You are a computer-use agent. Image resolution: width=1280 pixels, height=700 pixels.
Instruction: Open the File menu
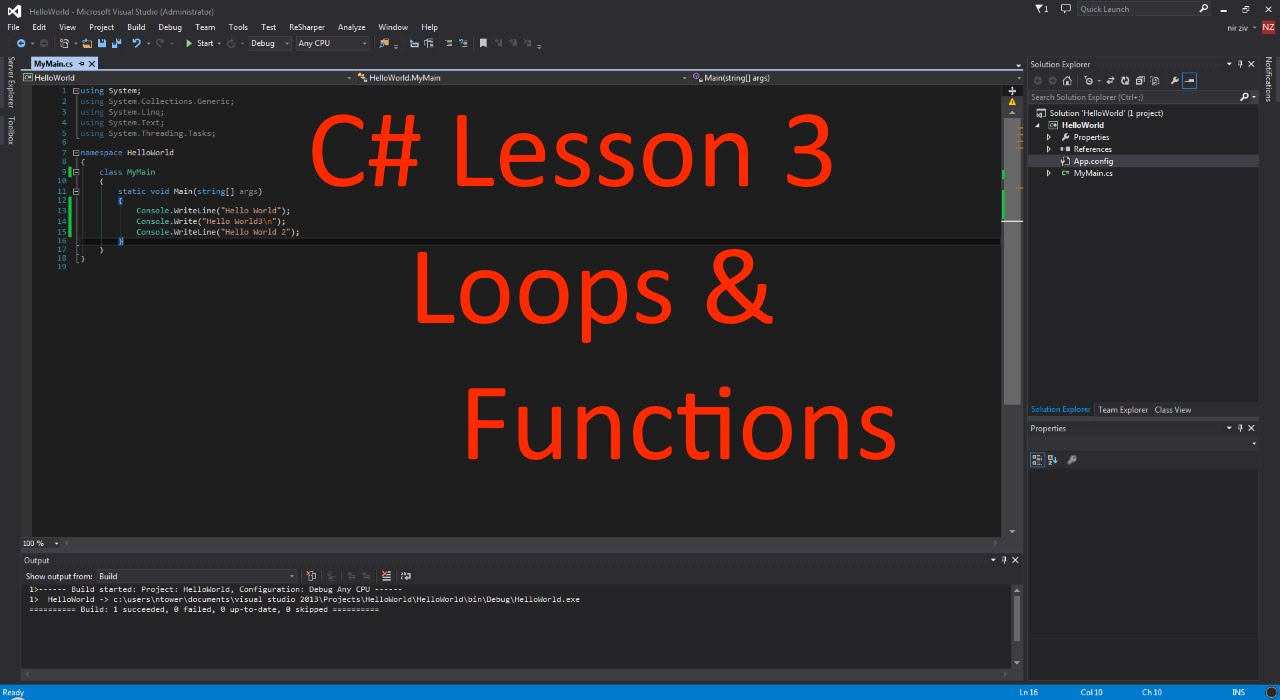tap(13, 27)
